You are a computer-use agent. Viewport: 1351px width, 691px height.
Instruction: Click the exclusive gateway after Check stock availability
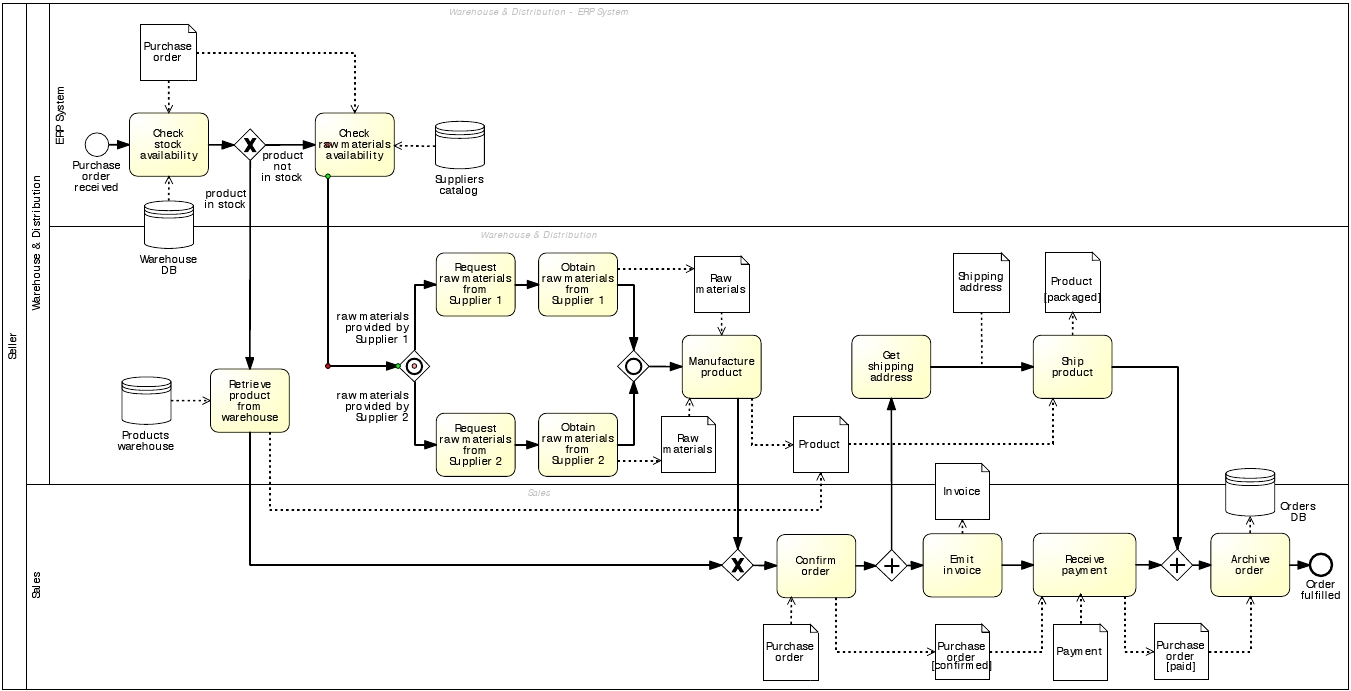pos(248,145)
